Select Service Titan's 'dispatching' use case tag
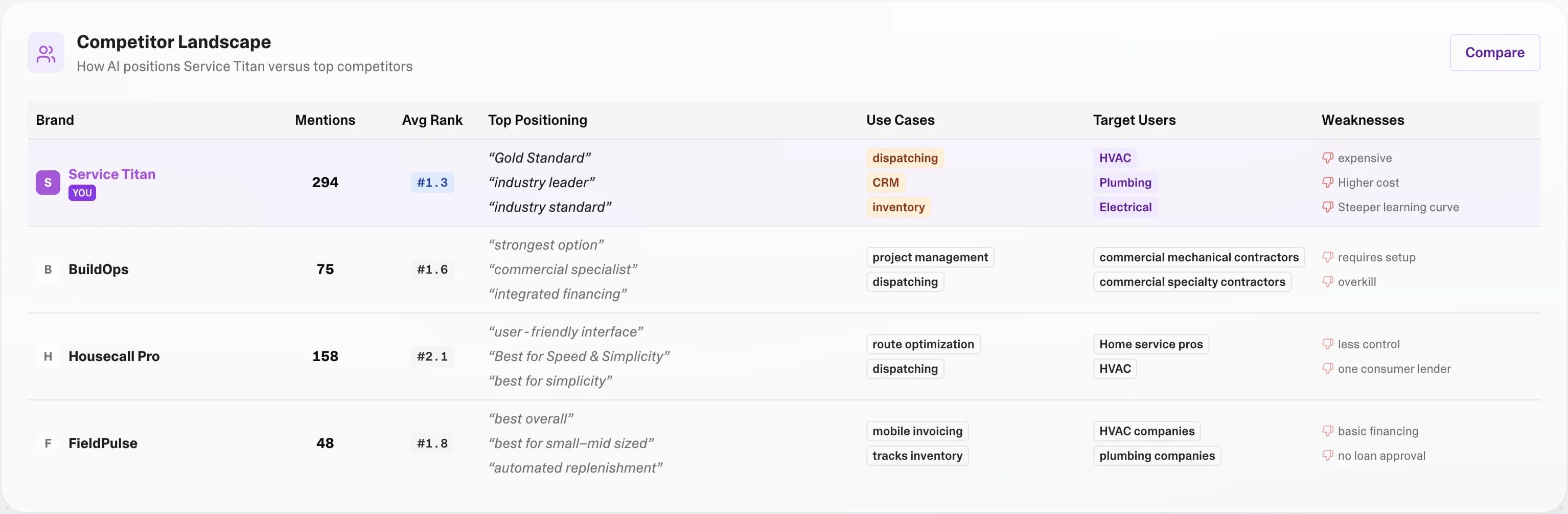 pyautogui.click(x=905, y=159)
